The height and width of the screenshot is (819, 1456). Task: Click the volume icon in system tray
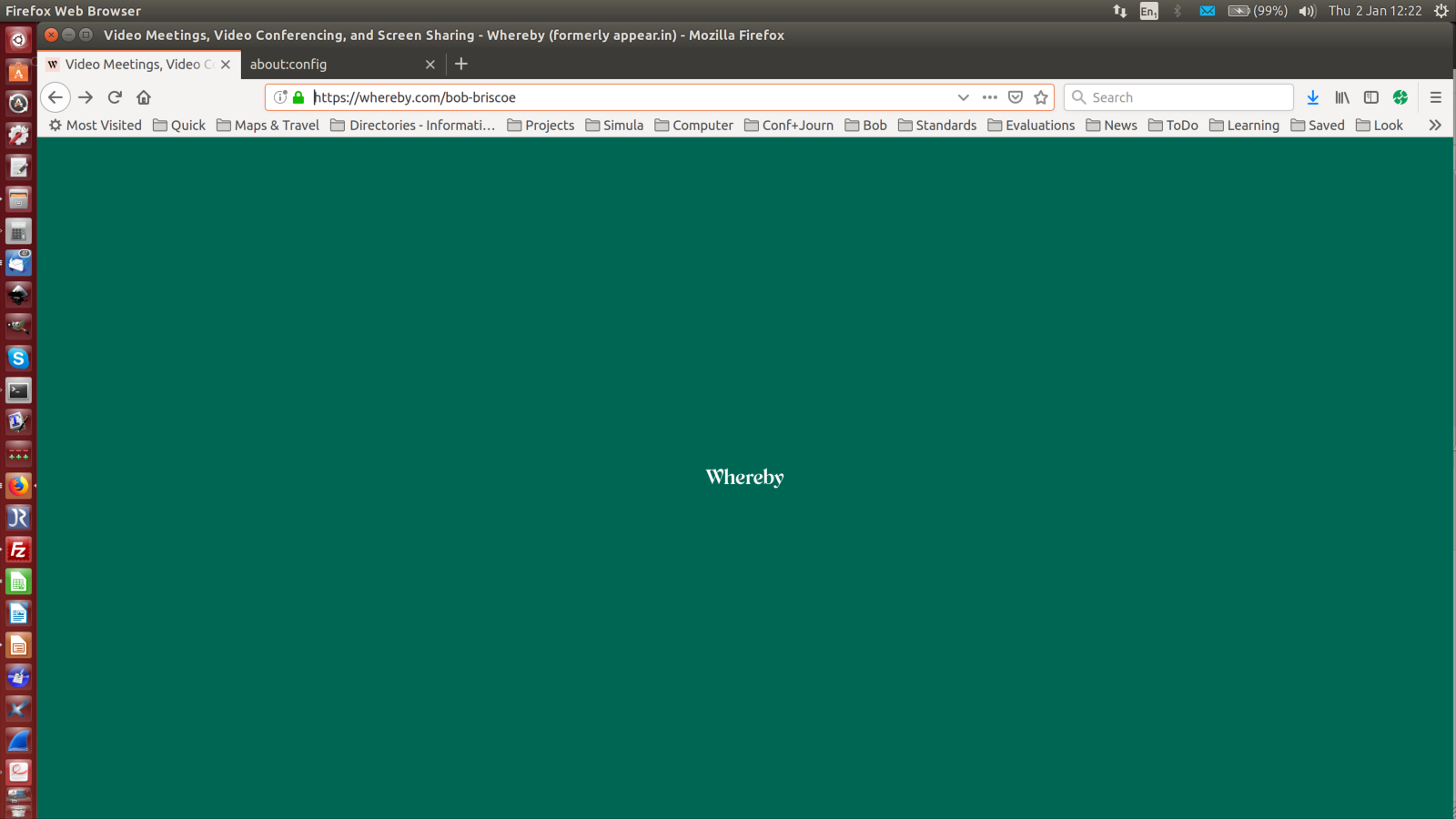1307,11
